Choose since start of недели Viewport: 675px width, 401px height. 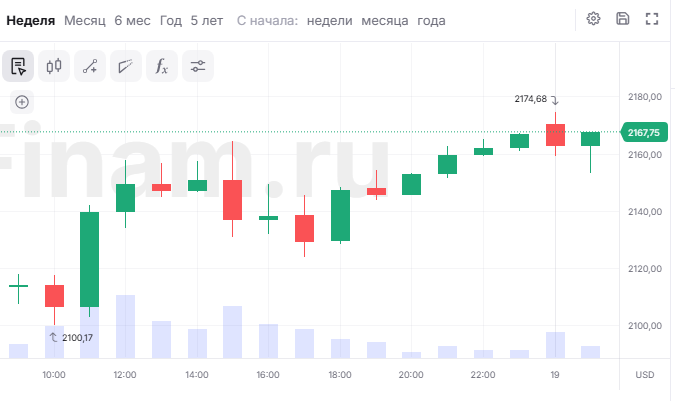point(329,21)
